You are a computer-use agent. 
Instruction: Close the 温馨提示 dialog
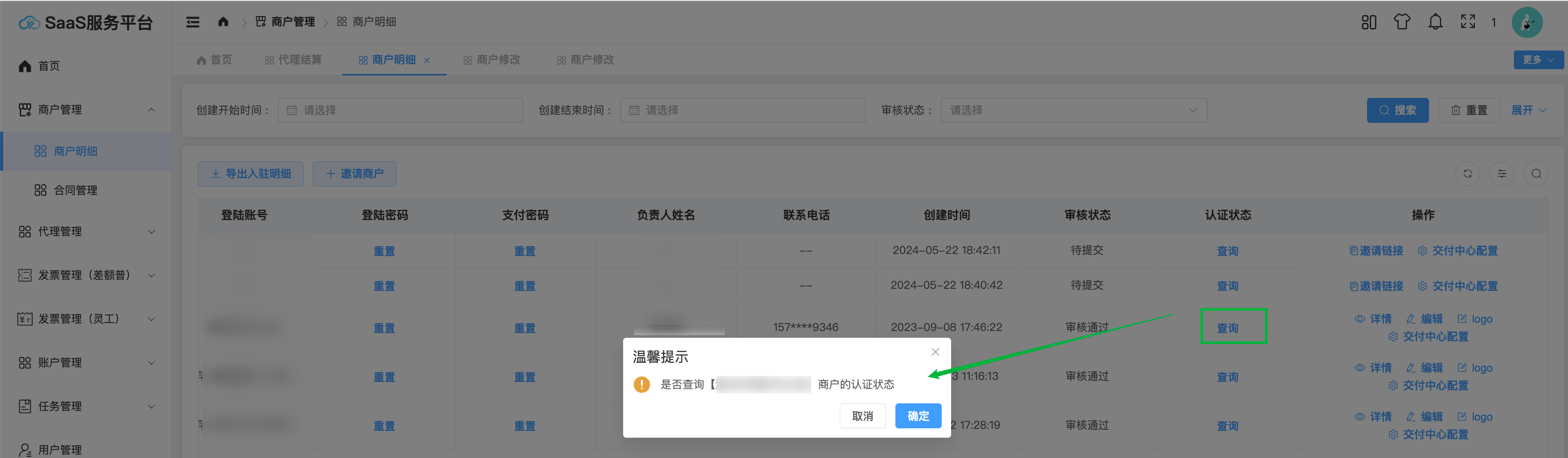point(935,352)
